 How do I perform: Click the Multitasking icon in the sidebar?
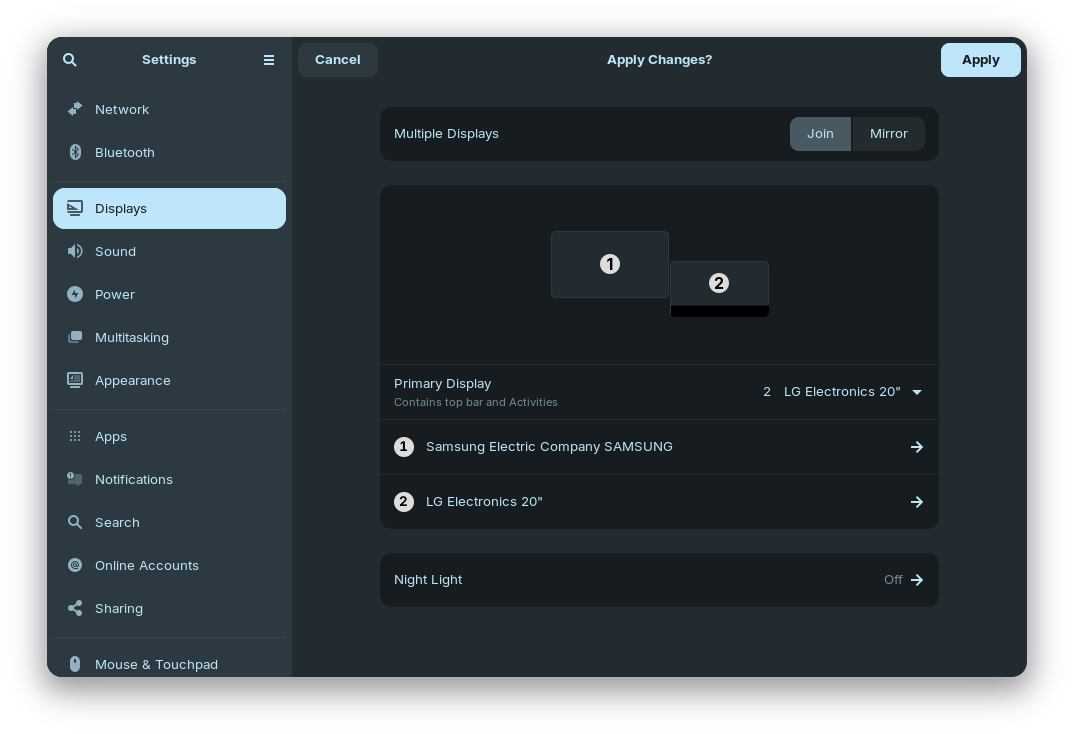pyautogui.click(x=75, y=337)
